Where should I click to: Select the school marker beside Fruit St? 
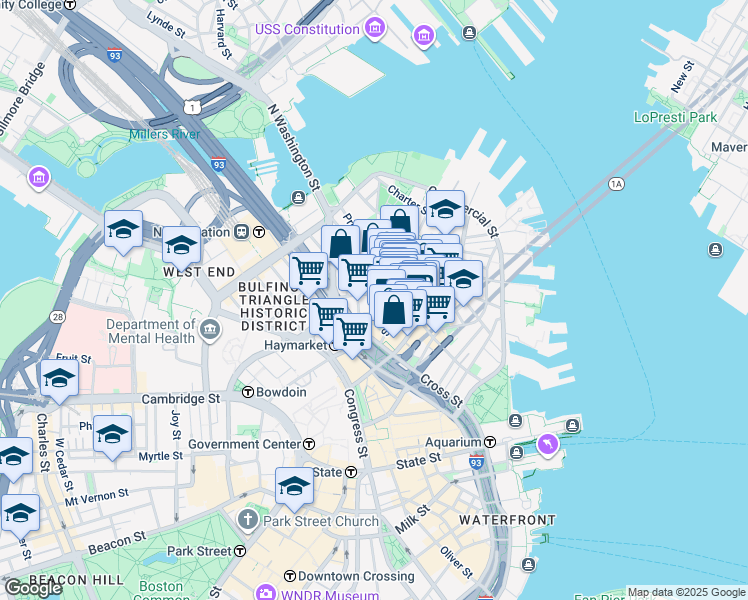(x=60, y=379)
